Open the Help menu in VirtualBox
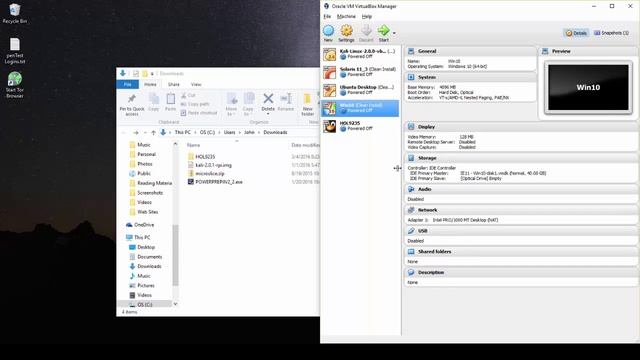This screenshot has height=360, width=640. 367,16
